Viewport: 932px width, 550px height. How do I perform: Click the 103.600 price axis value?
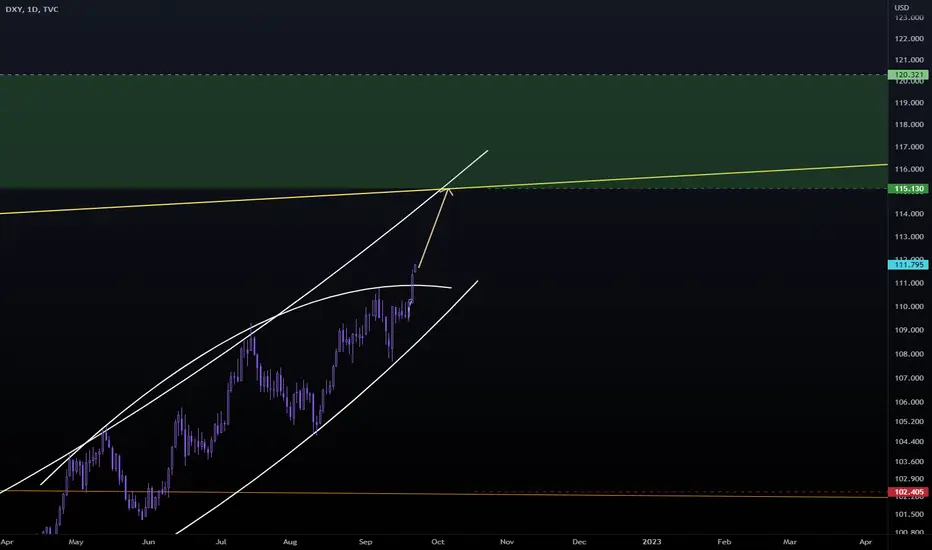[x=909, y=461]
